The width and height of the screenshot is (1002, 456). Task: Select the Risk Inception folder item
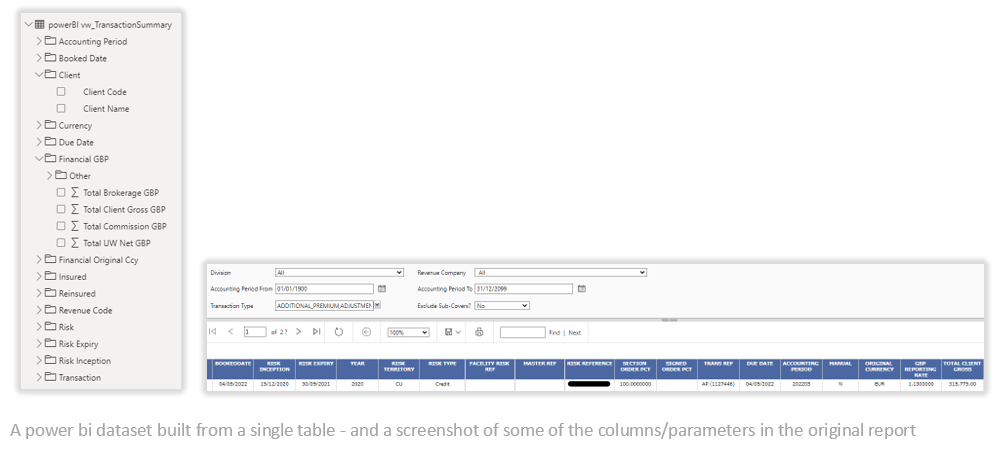[84, 361]
